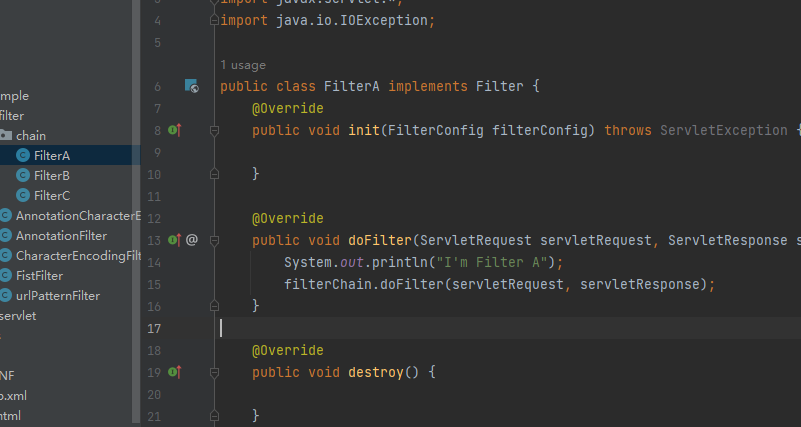Click the chain package folder icon
801x427 pixels.
pyautogui.click(x=6, y=135)
